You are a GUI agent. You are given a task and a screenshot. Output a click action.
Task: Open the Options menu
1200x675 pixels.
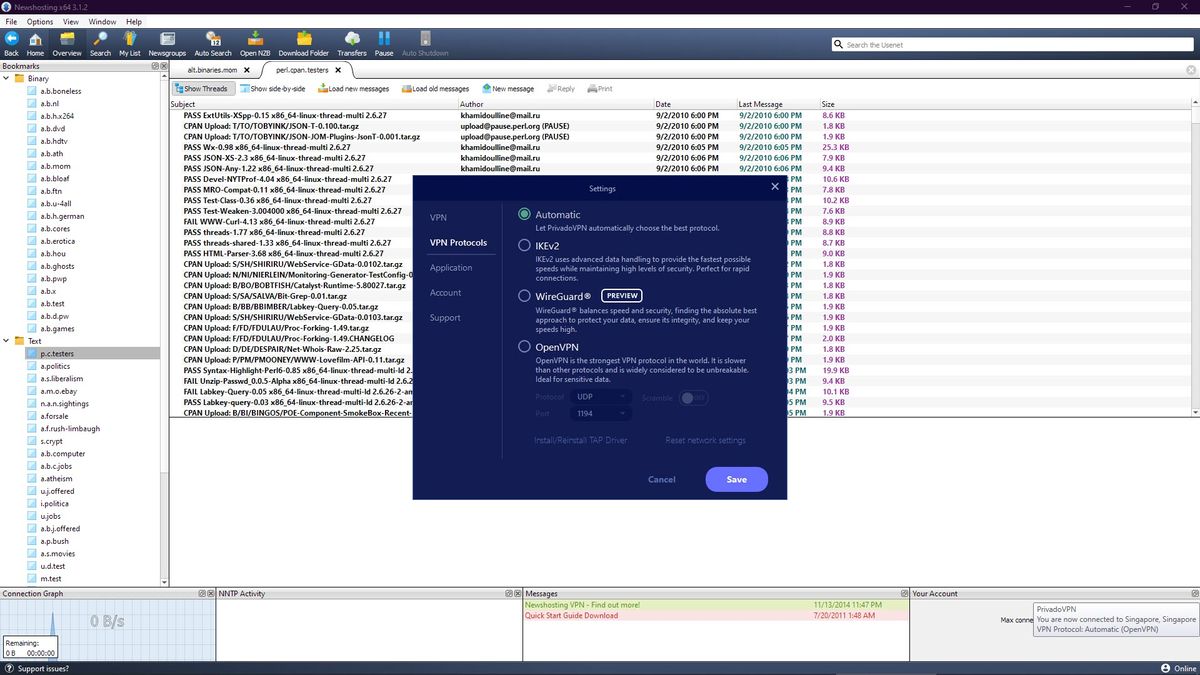click(39, 21)
